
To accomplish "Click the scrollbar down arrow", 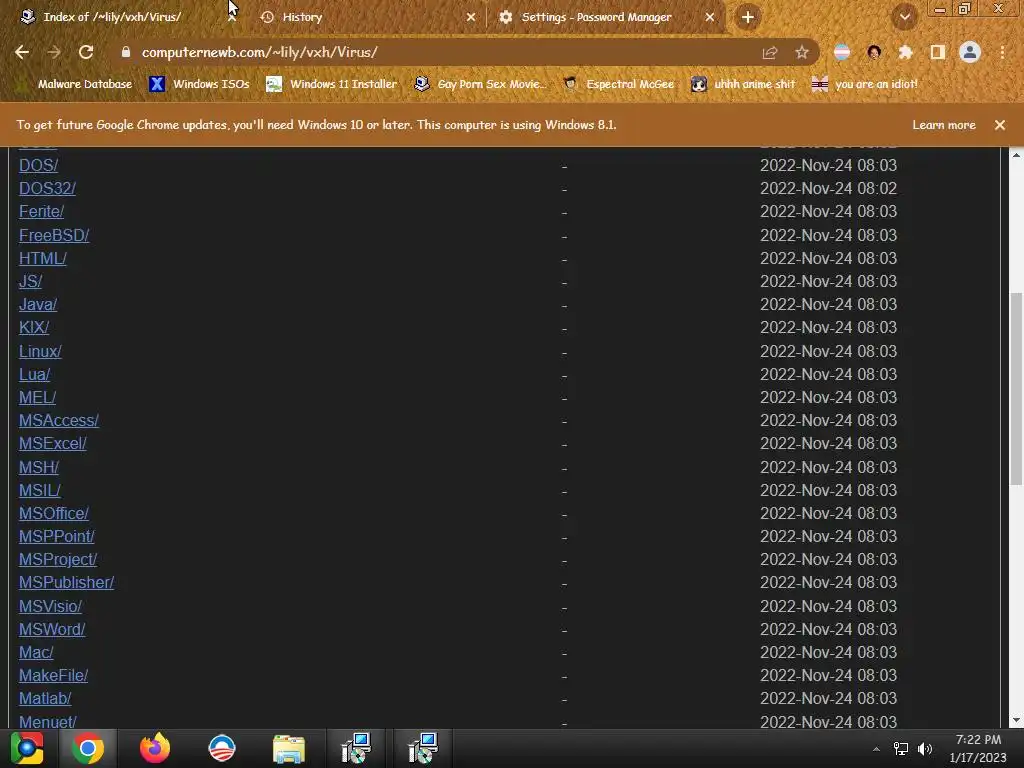I will pos(1016,720).
